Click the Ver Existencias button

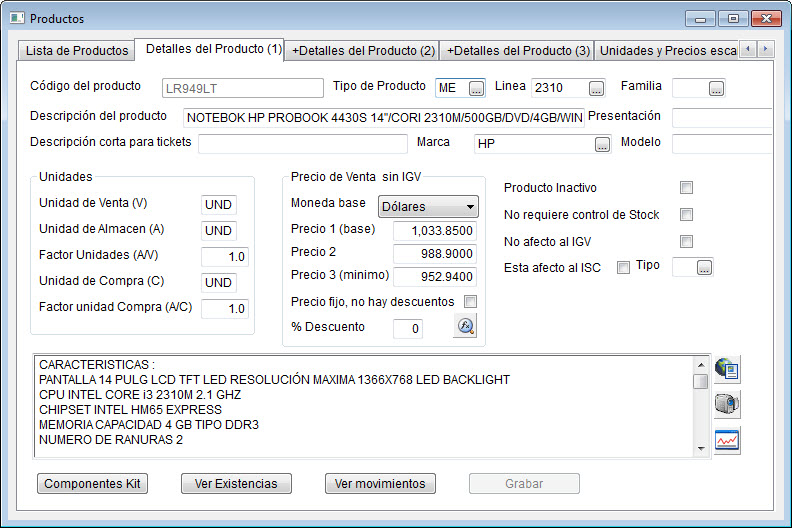[x=236, y=484]
